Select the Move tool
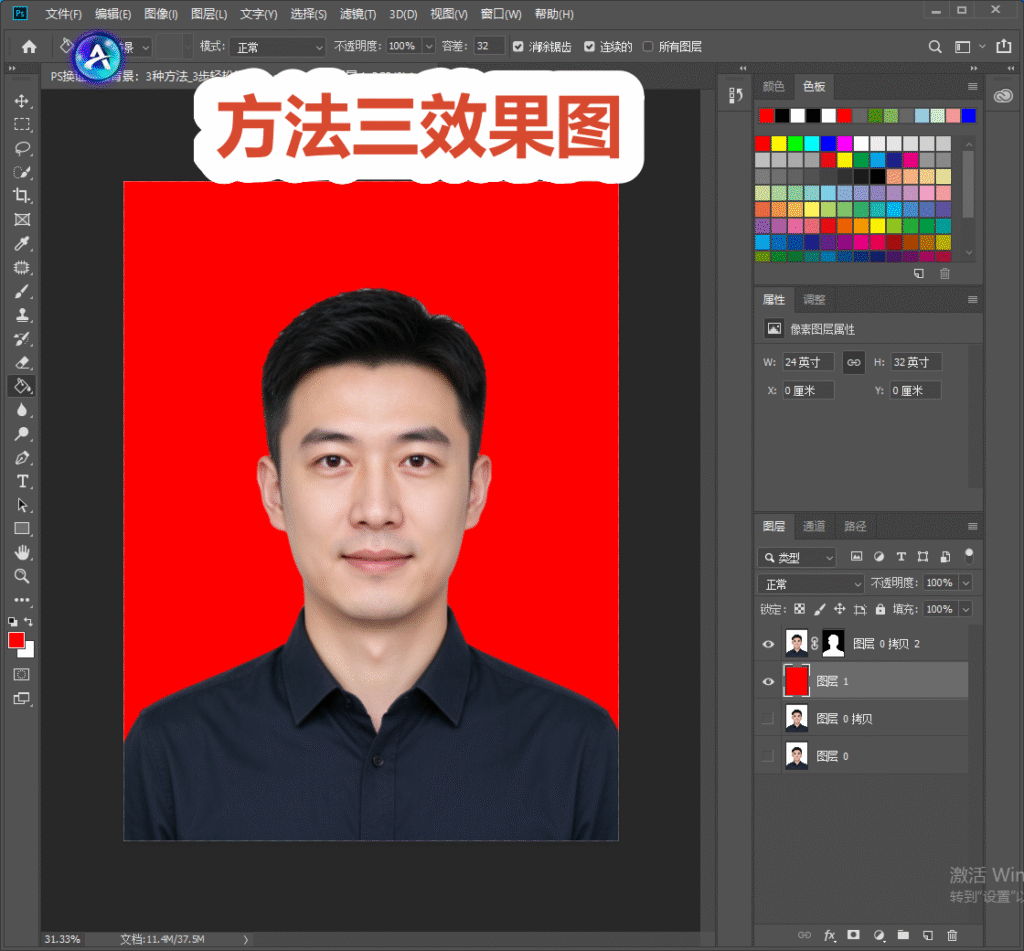Screen dimensions: 1024x951 pos(22,101)
